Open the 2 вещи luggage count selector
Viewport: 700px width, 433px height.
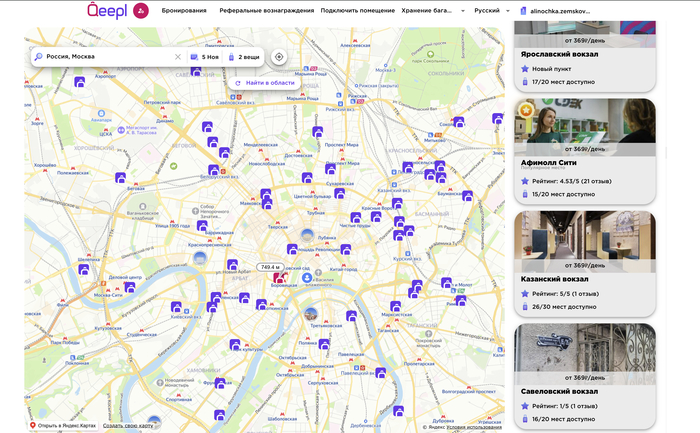click(x=245, y=57)
